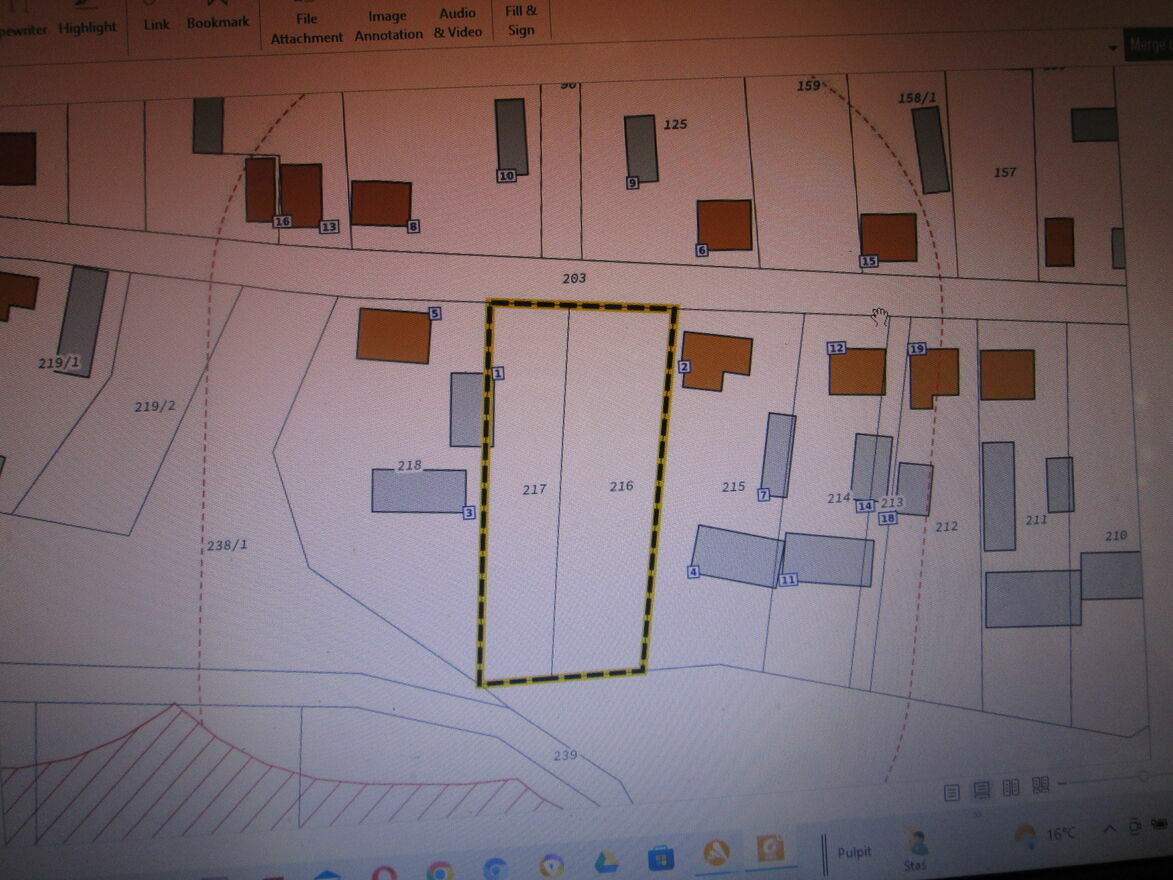The image size is (1173, 880).
Task: Choose the Image Annotation tool
Action: pos(388,25)
